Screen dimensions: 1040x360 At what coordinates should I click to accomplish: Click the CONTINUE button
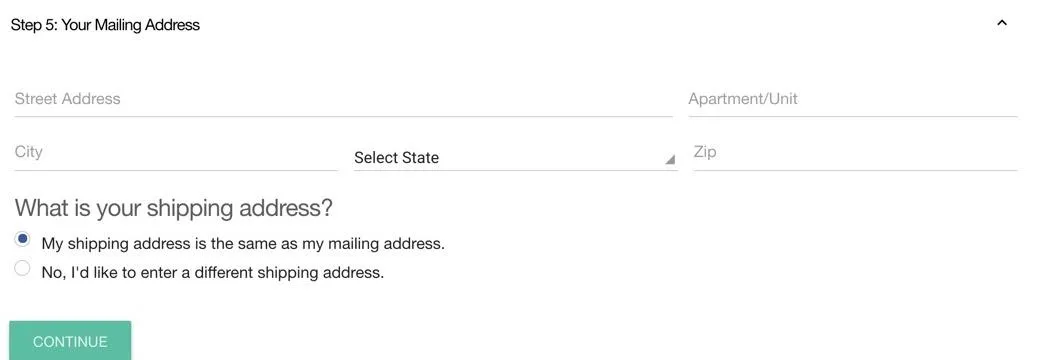point(70,341)
